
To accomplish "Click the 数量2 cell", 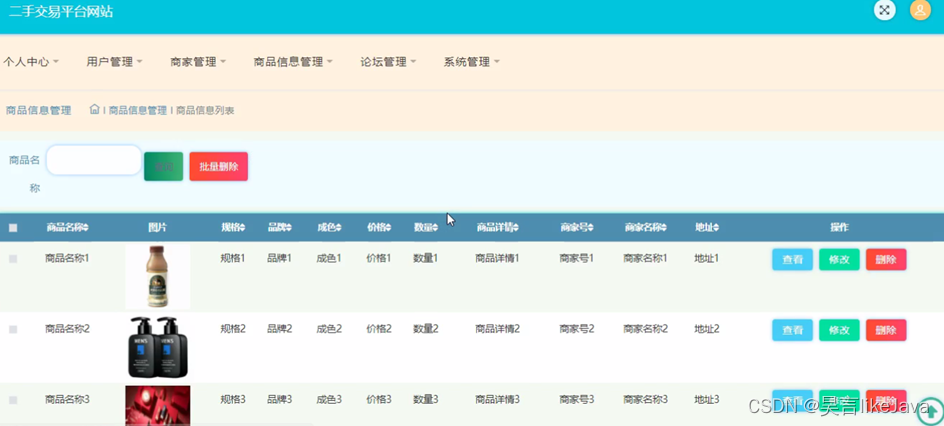I will pyautogui.click(x=426, y=329).
